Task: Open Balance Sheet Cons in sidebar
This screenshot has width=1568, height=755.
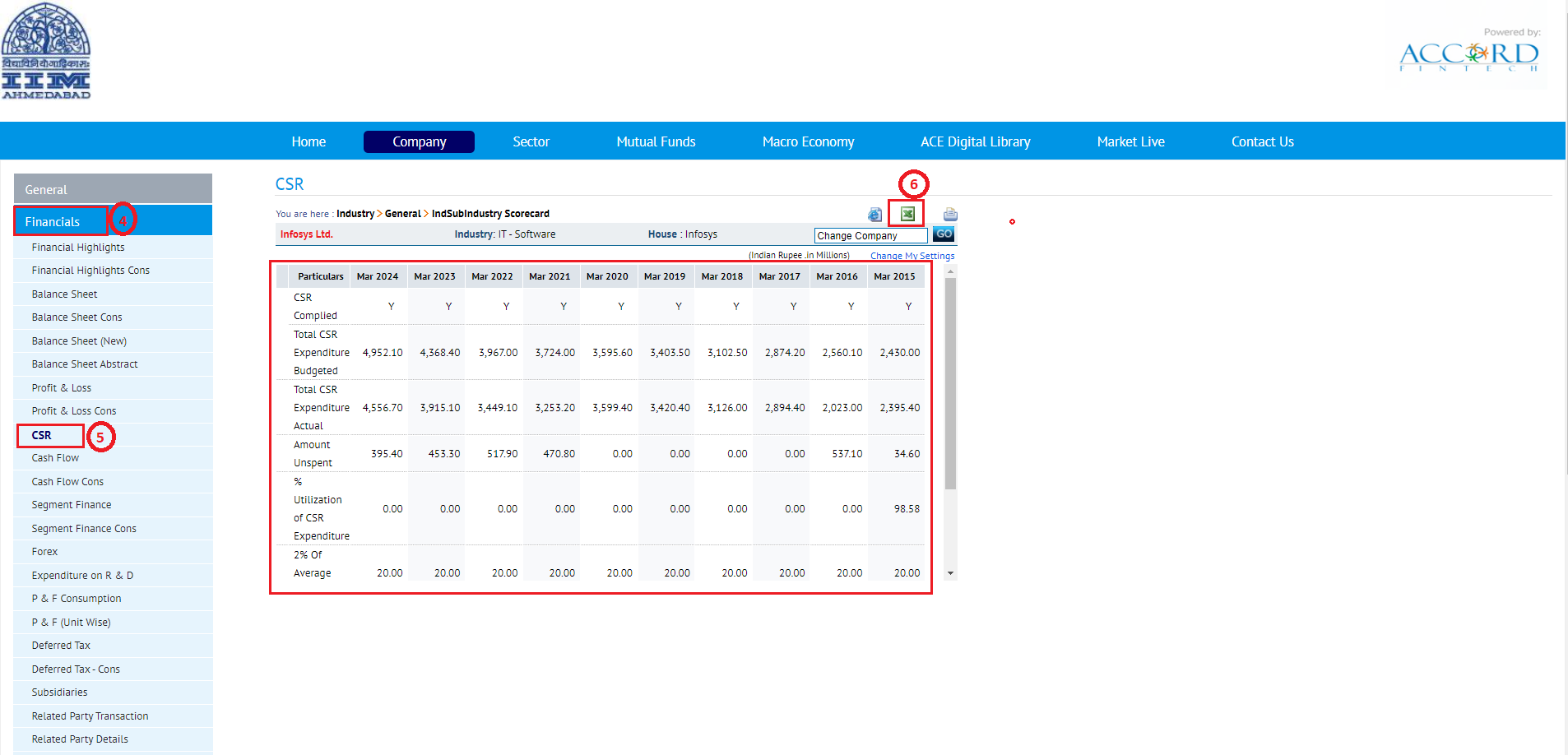Action: pyautogui.click(x=77, y=317)
